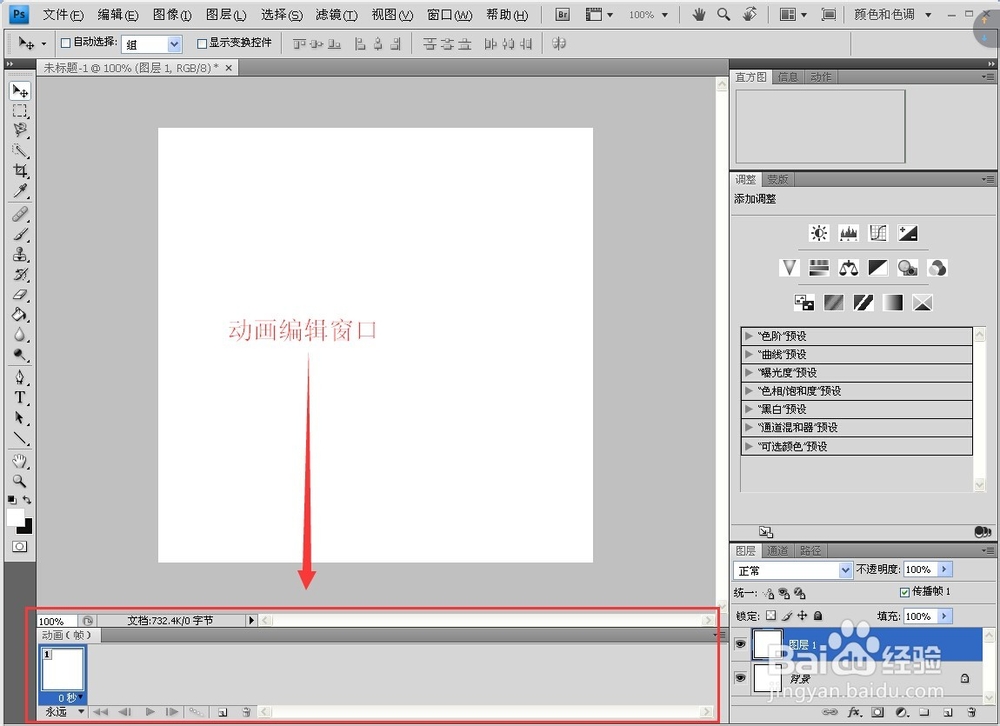Screen dimensions: 1000x726
Task: Select the History Brush tool
Action: click(x=20, y=274)
